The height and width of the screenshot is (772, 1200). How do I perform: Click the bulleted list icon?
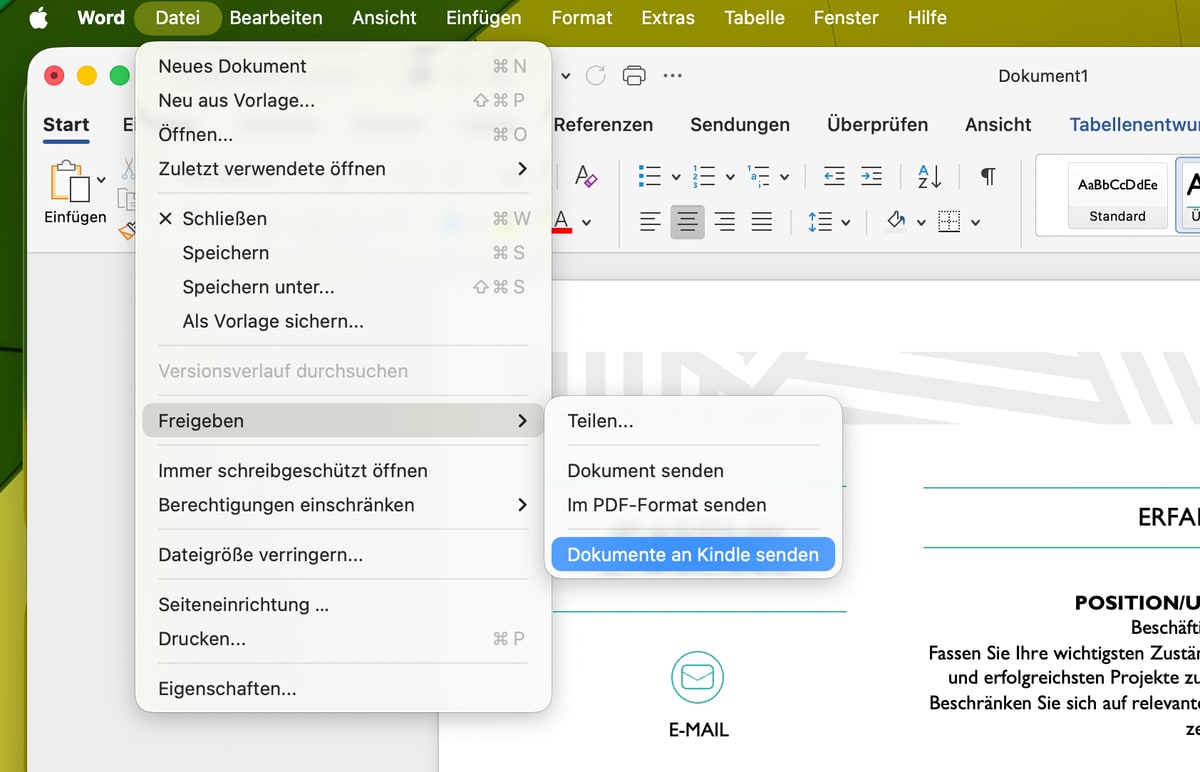pyautogui.click(x=650, y=177)
